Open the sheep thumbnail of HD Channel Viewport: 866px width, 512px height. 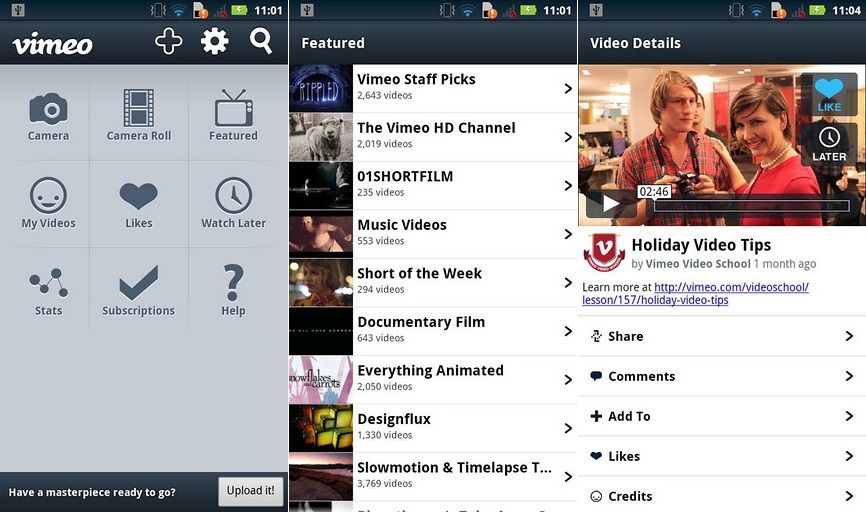[321, 137]
